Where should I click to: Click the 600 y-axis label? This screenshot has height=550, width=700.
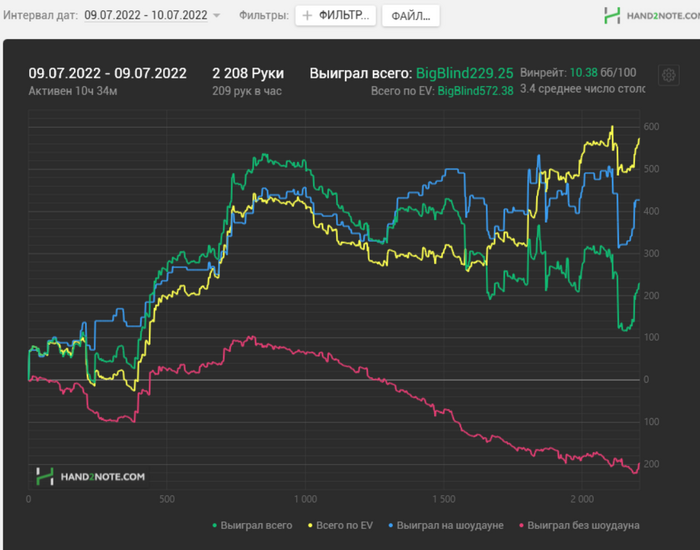(x=651, y=127)
